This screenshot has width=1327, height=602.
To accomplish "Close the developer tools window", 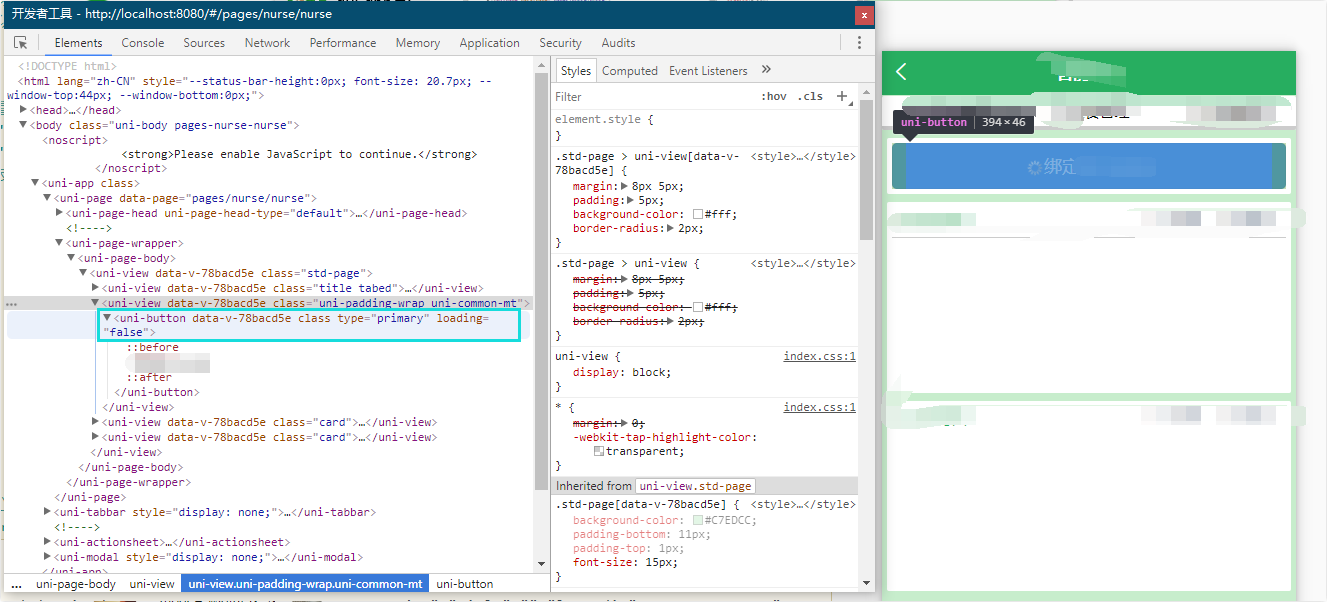I will pos(863,15).
